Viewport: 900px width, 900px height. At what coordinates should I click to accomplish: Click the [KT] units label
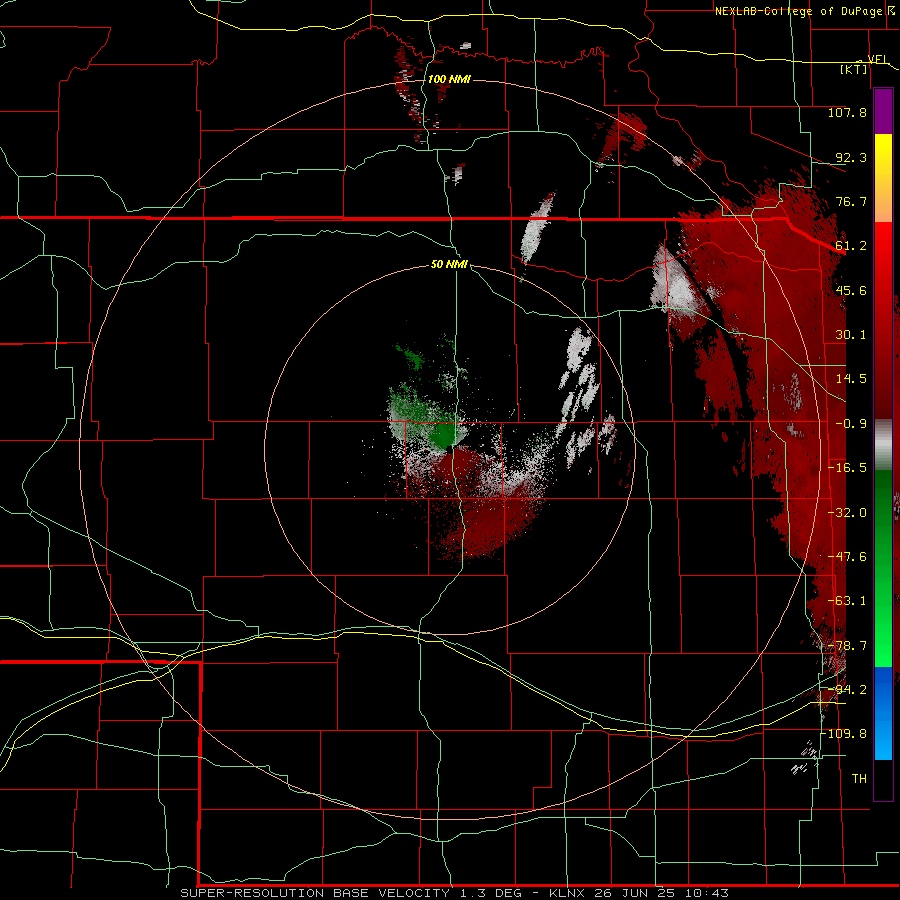pyautogui.click(x=854, y=69)
